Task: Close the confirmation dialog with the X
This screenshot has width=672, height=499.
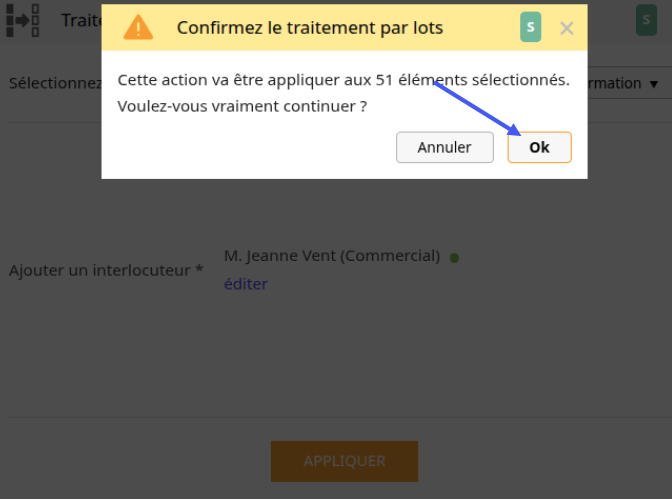Action: (567, 28)
